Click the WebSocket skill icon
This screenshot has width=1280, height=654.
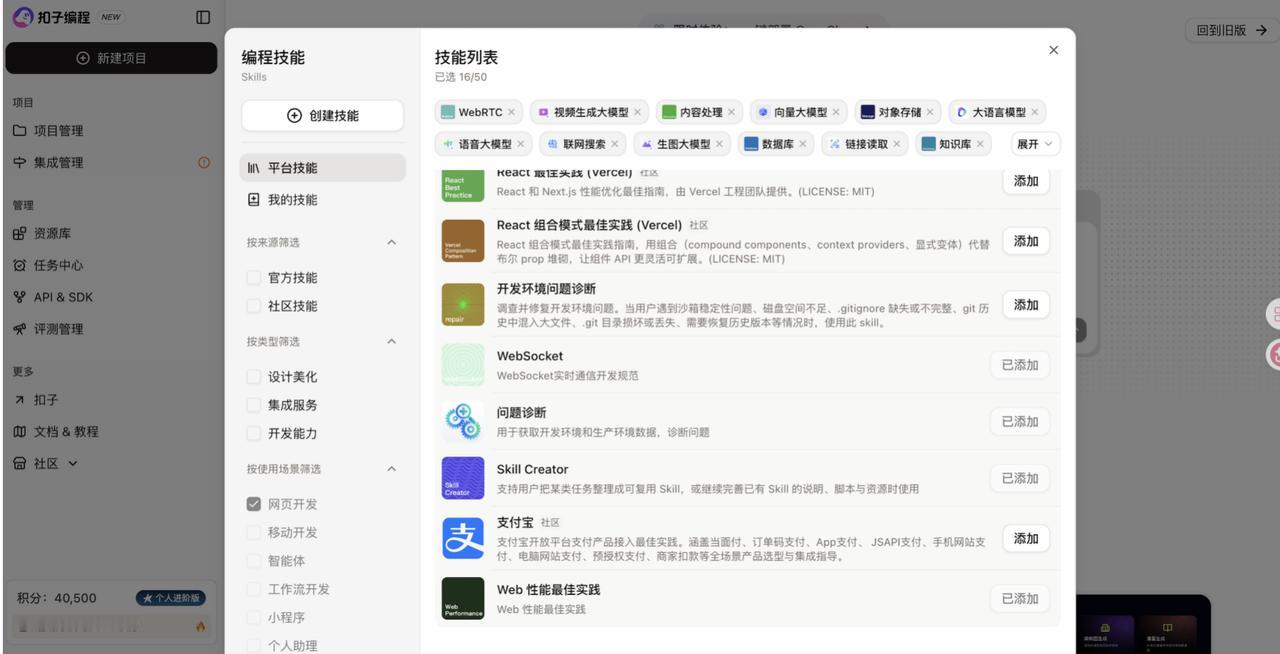point(462,364)
